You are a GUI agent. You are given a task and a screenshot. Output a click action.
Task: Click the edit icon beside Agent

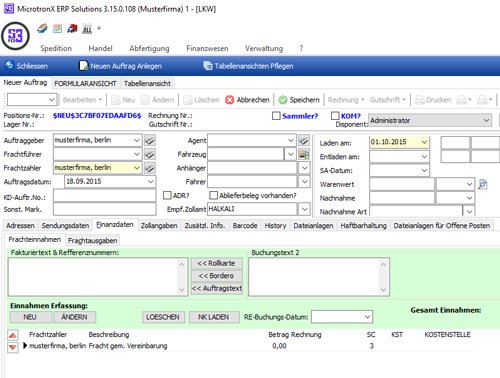click(304, 141)
